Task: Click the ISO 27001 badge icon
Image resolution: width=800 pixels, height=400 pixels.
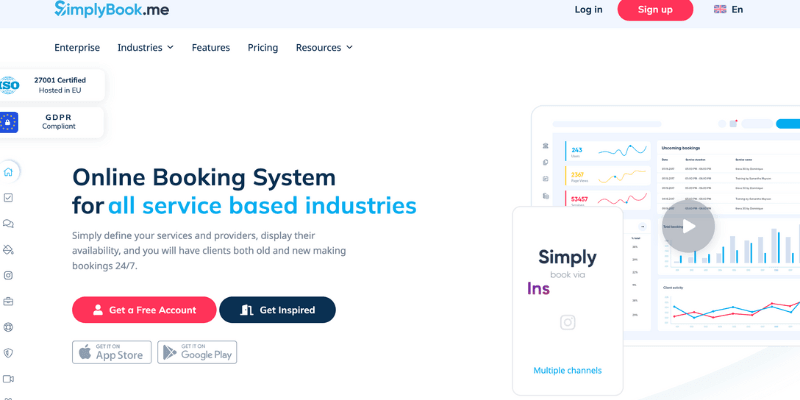Action: point(9,85)
